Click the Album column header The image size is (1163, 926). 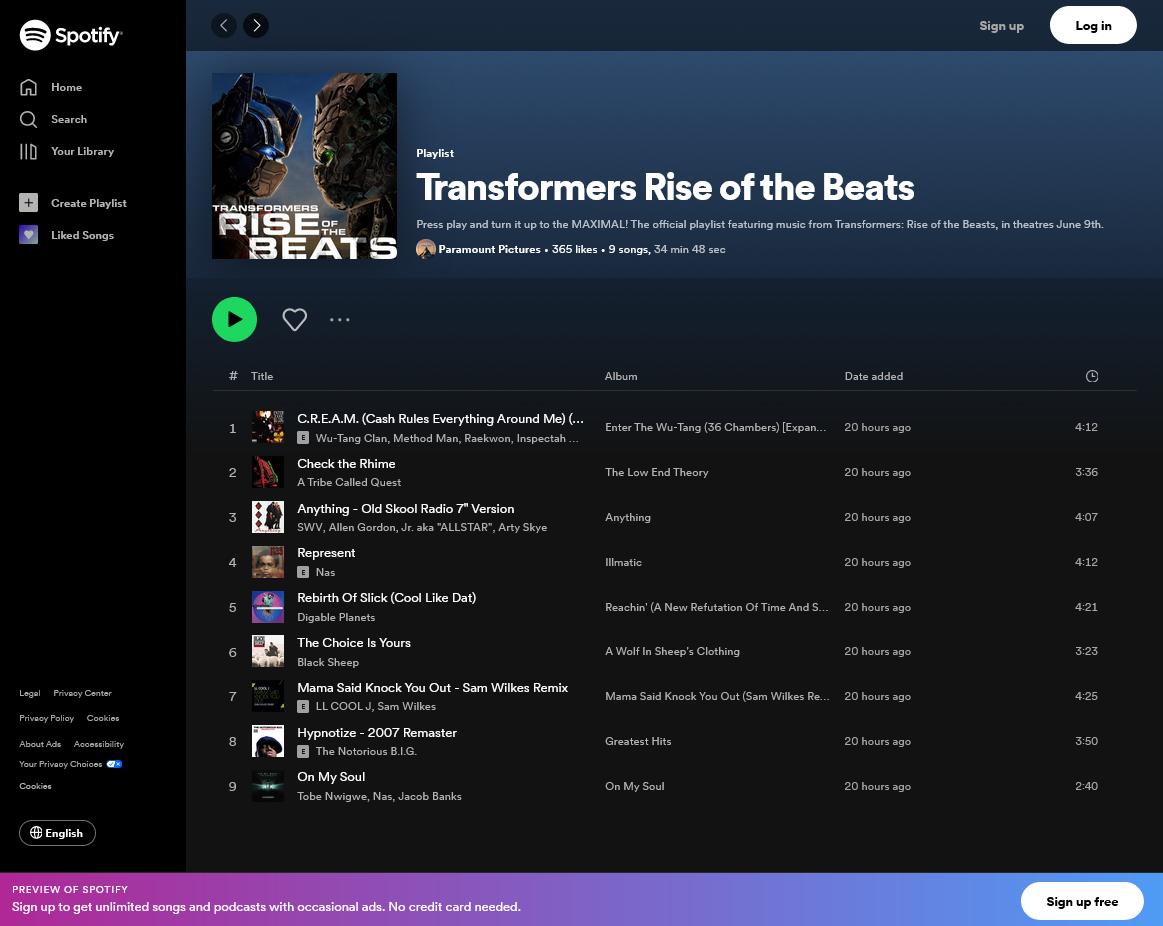621,376
